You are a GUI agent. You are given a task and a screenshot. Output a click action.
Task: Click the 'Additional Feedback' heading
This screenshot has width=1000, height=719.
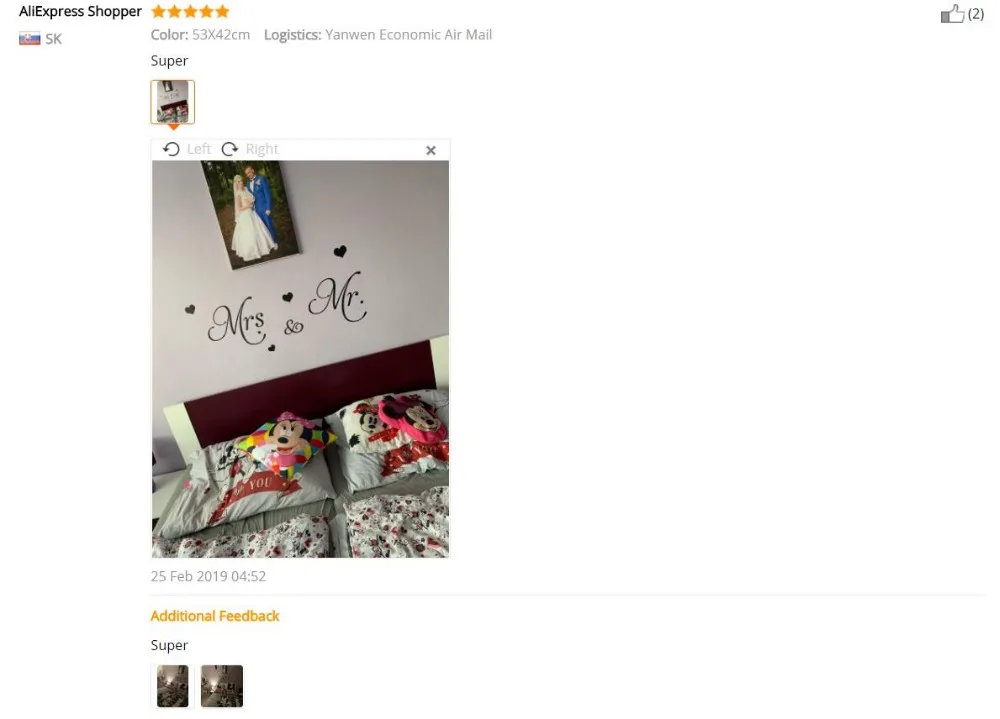tap(215, 616)
